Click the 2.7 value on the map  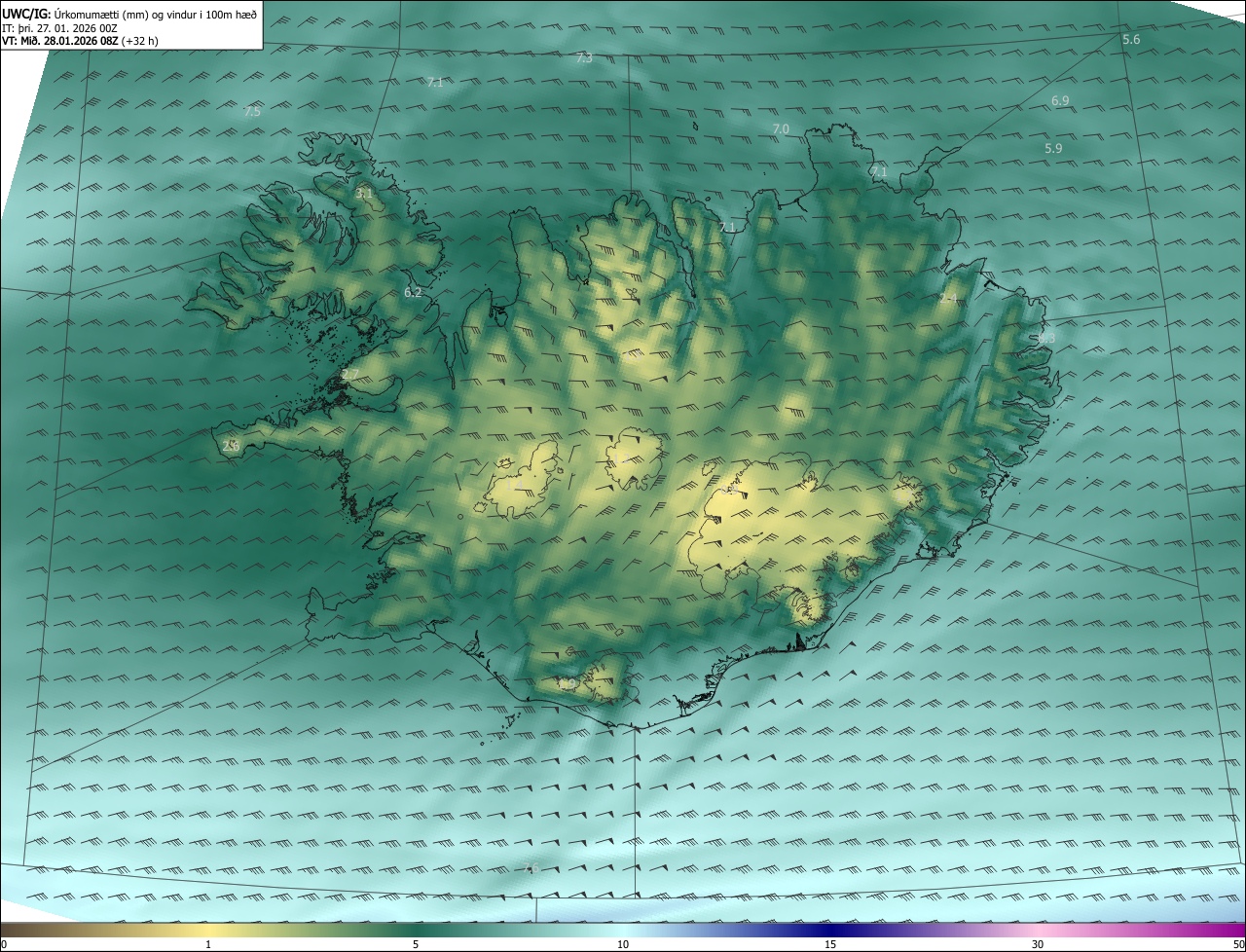click(350, 375)
